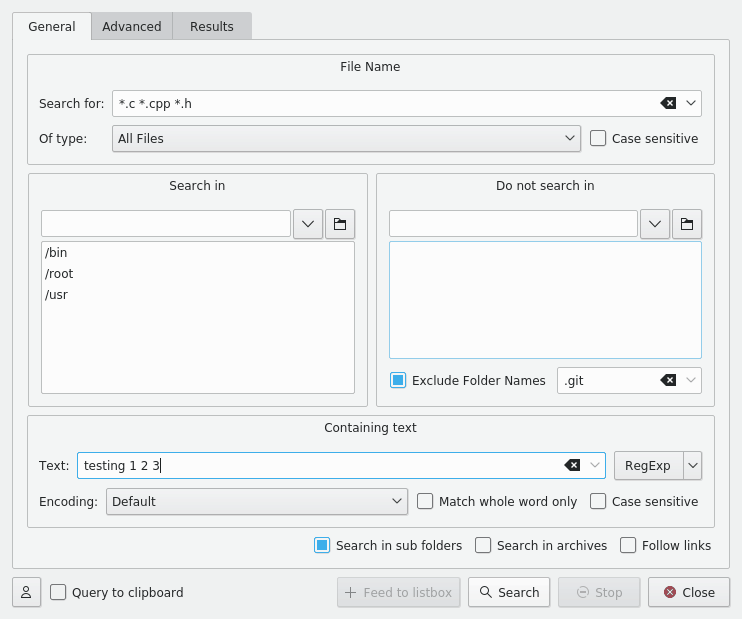The width and height of the screenshot is (742, 619).
Task: Click the Search button
Action: 509,592
